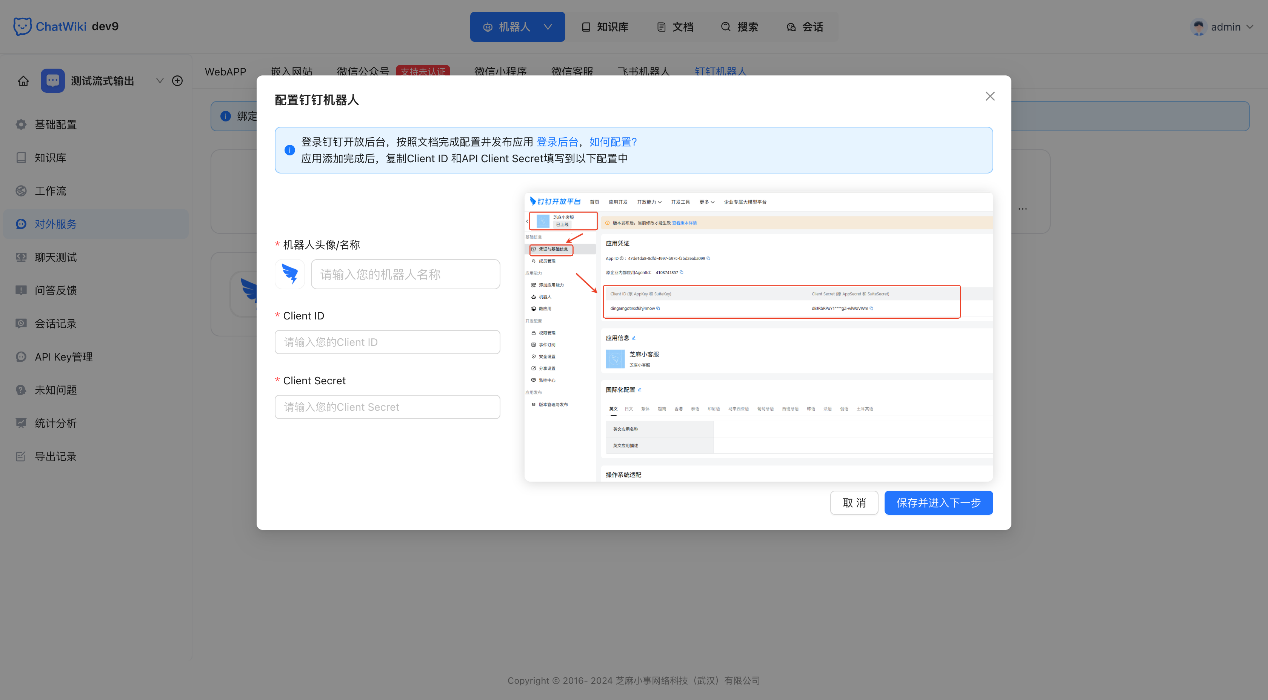Click the DingTalk console guide screenshot
Viewport: 1268px width, 700px height.
click(759, 337)
